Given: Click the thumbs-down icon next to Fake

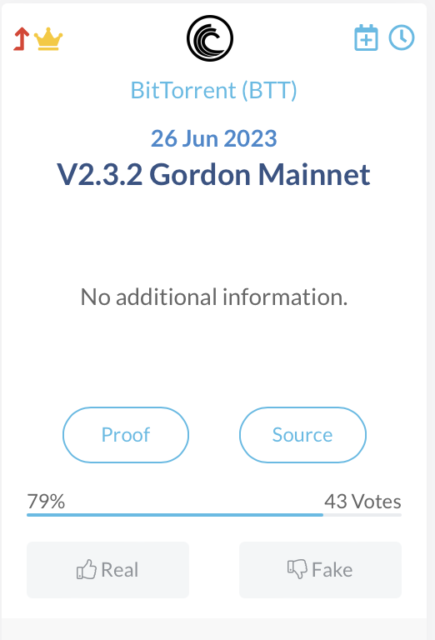Looking at the screenshot, I should click(x=297, y=569).
